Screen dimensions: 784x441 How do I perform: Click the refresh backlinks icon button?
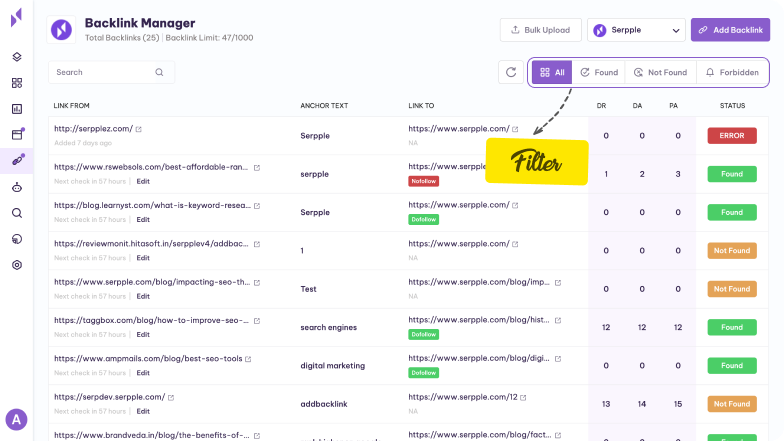[510, 72]
